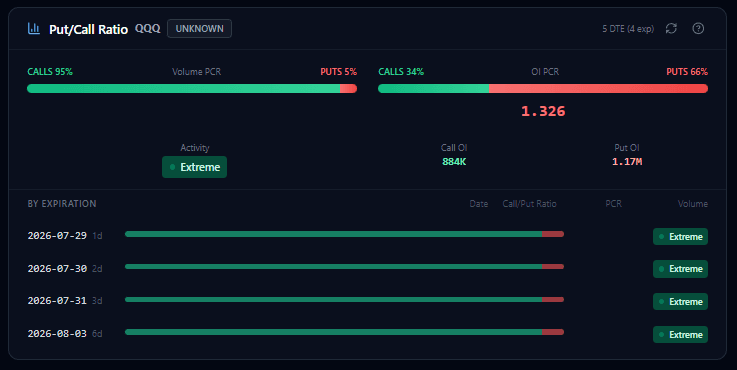Image resolution: width=737 pixels, height=370 pixels.
Task: Click the QQQ ticker symbol
Action: pyautogui.click(x=148, y=29)
